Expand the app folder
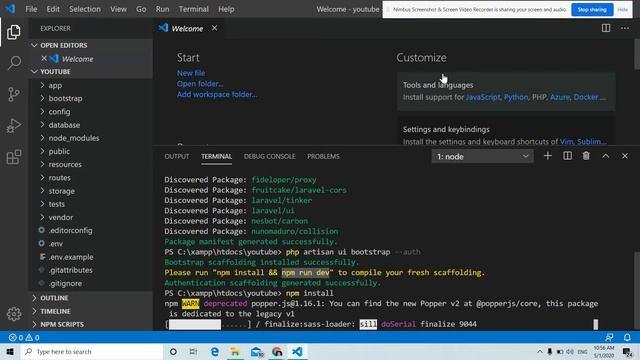This screenshot has width=640, height=360. (90, 85)
